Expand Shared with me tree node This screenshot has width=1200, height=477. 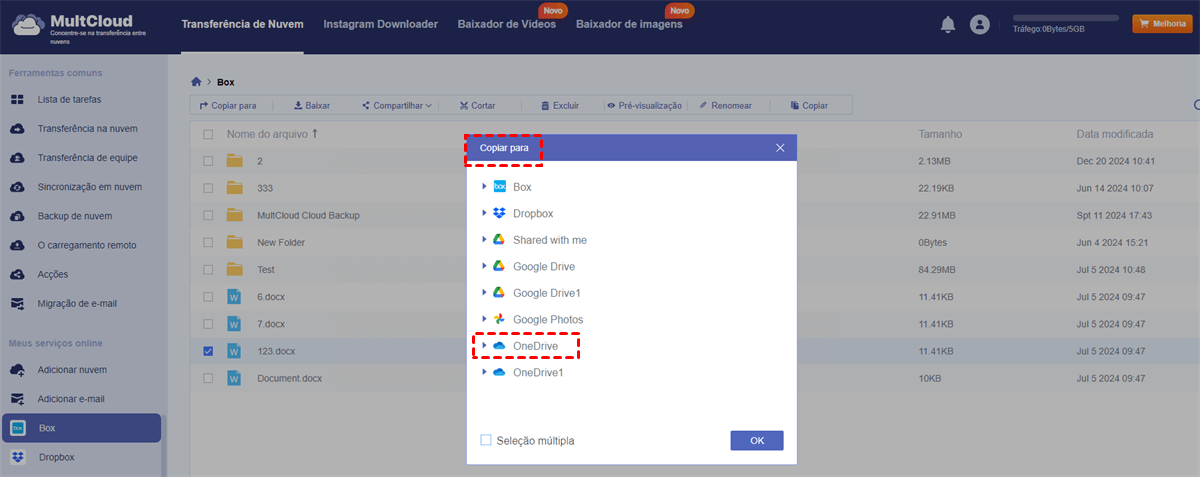point(484,240)
